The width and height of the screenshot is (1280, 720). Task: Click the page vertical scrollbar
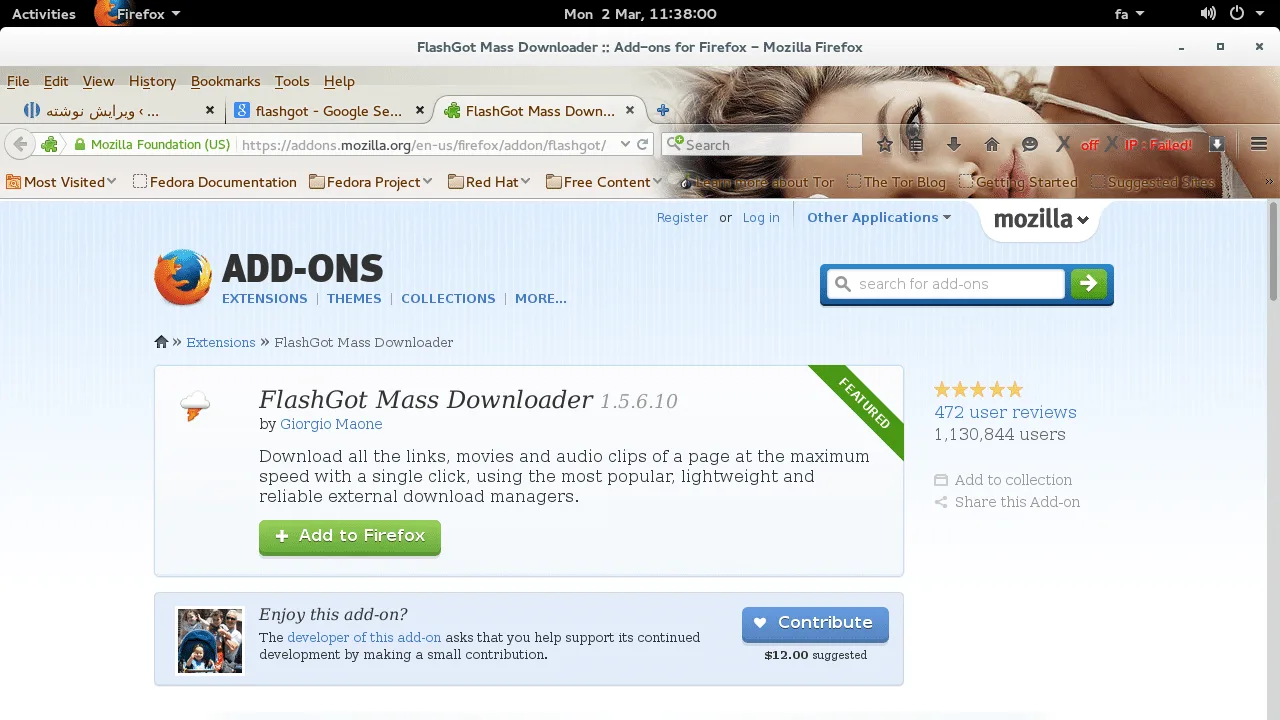1273,250
